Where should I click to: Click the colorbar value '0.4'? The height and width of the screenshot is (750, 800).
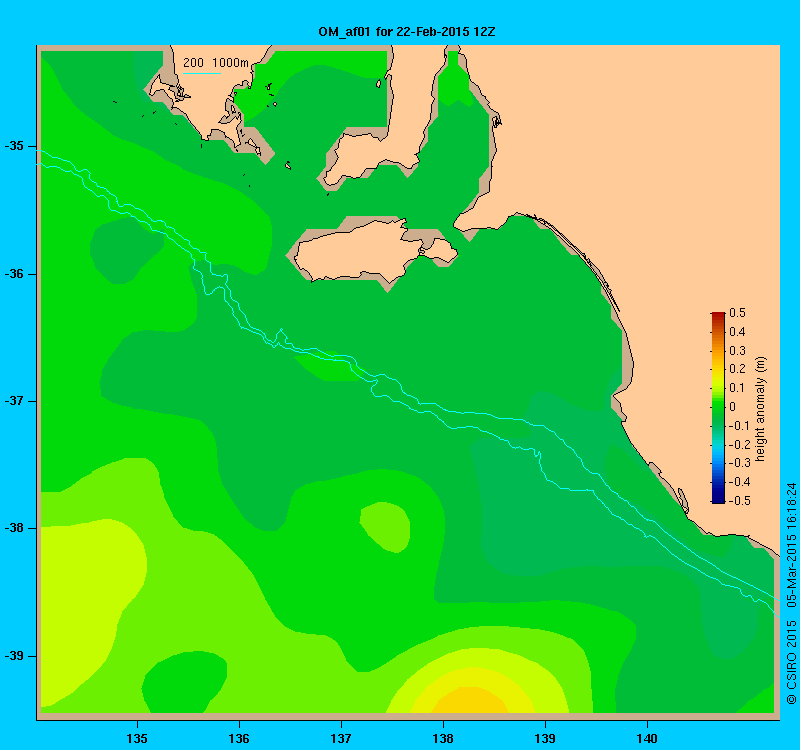(737, 332)
